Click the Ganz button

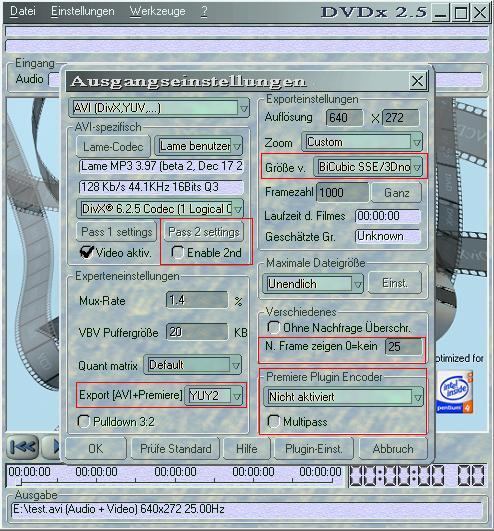click(x=396, y=192)
